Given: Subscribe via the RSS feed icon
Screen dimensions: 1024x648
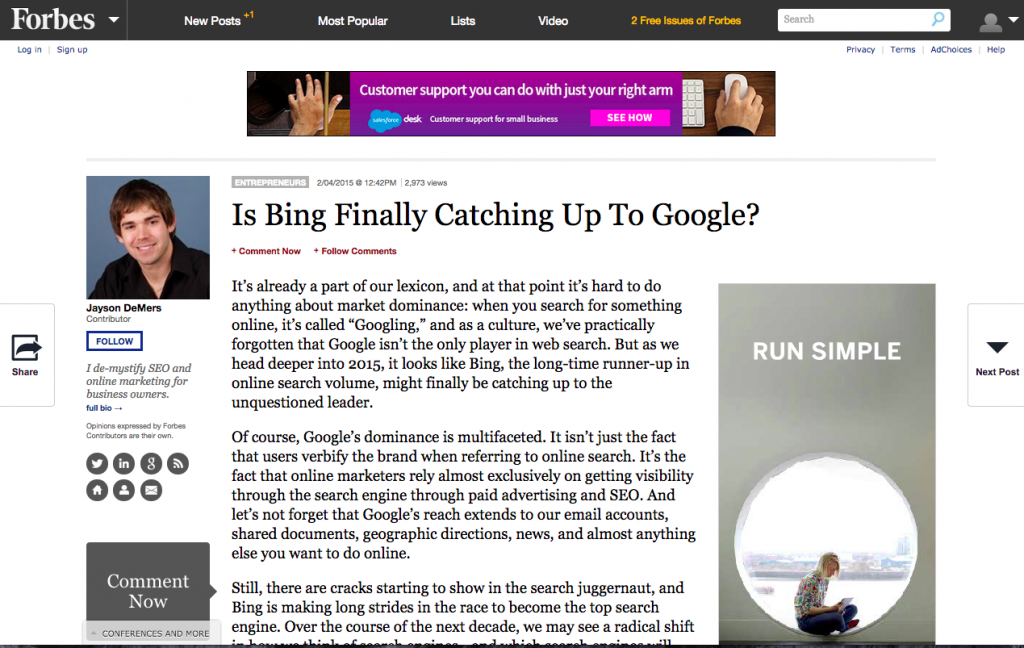Looking at the screenshot, I should [x=178, y=463].
